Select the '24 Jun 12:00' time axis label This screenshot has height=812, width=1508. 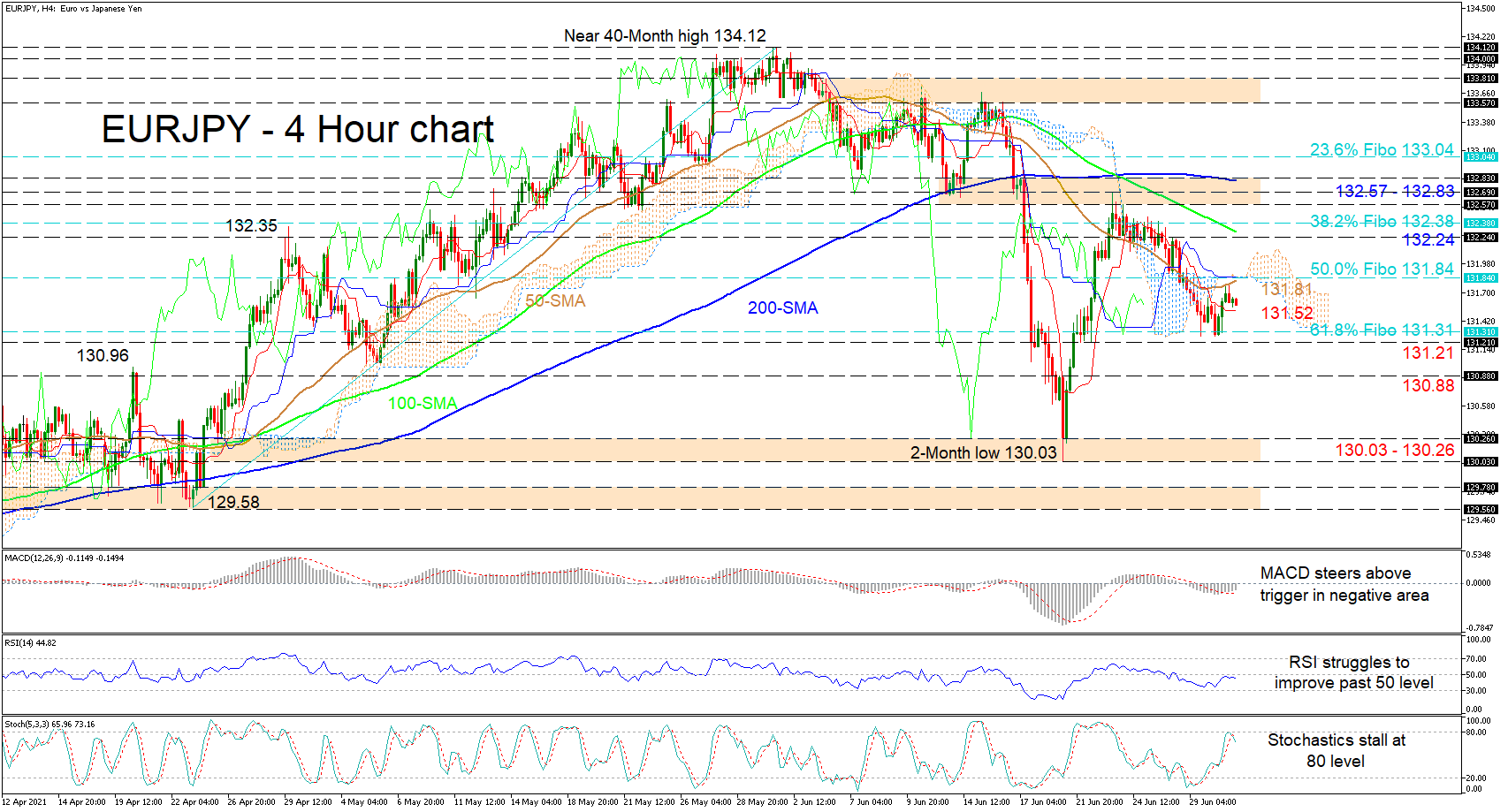point(1156,802)
